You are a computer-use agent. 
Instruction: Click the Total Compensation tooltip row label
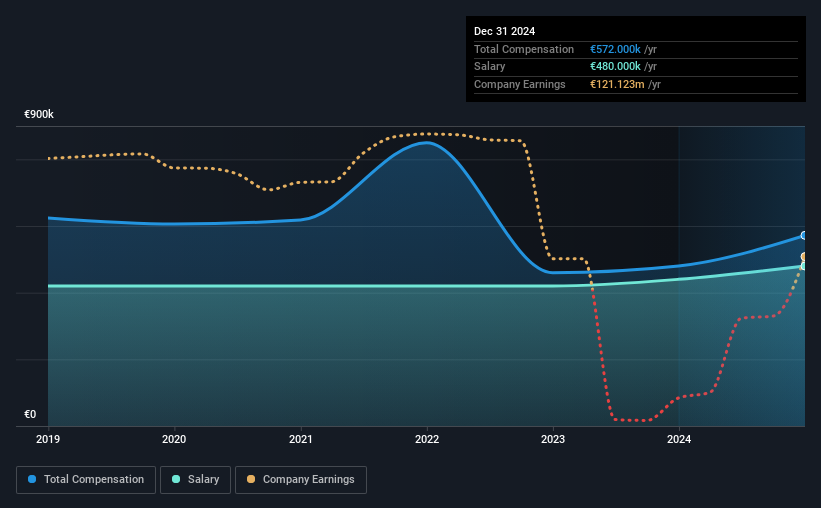524,49
